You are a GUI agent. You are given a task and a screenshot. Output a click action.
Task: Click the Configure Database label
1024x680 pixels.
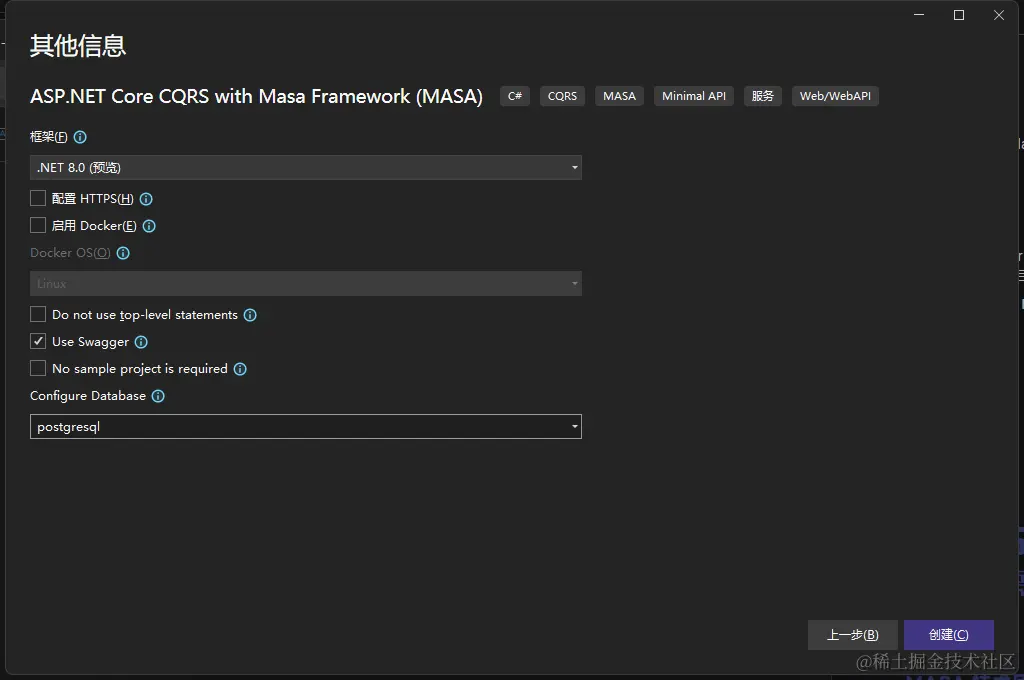pyautogui.click(x=88, y=396)
